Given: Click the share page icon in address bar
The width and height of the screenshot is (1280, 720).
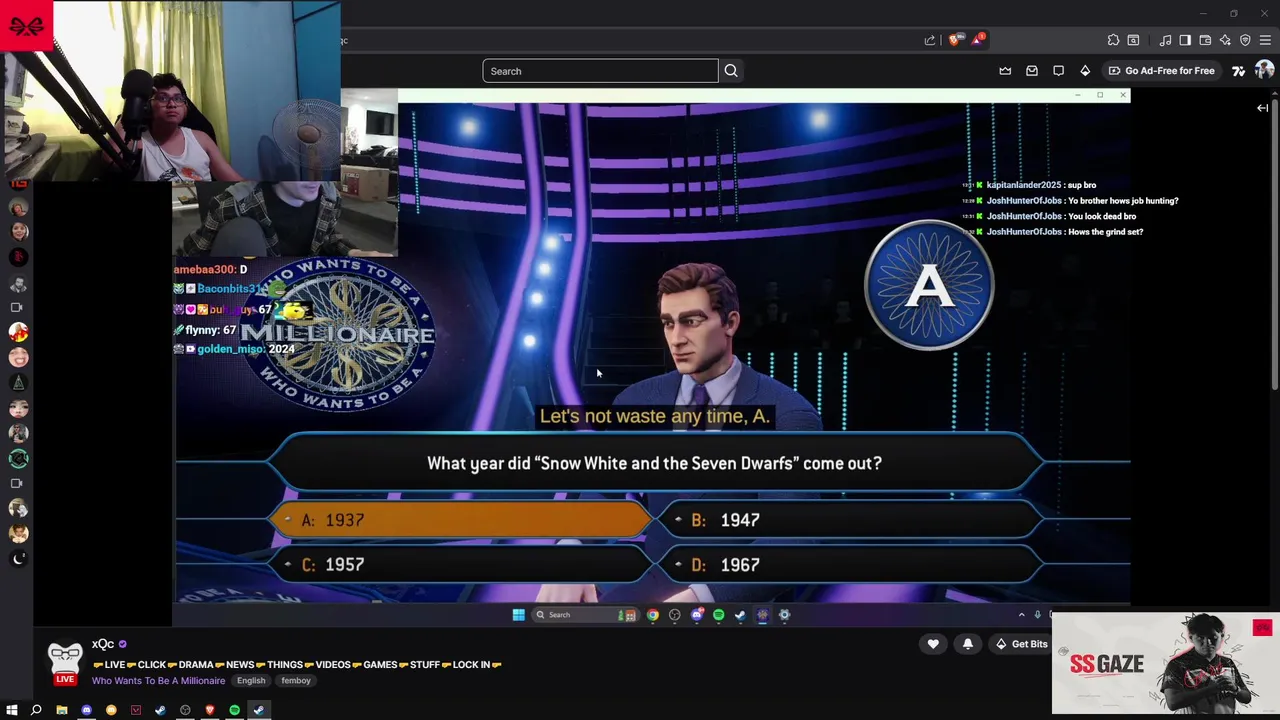Looking at the screenshot, I should click(930, 40).
